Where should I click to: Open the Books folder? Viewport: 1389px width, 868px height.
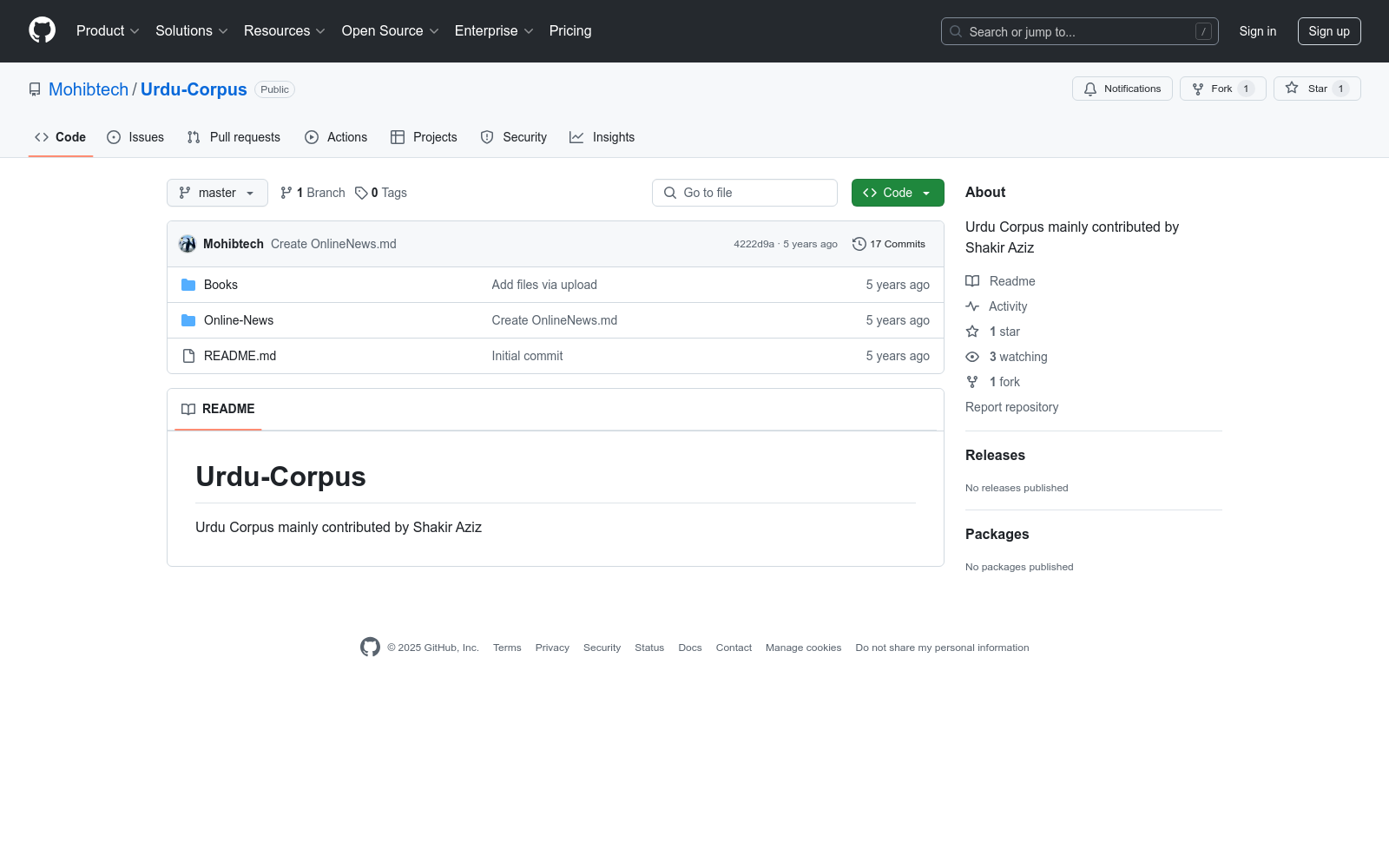[221, 285]
